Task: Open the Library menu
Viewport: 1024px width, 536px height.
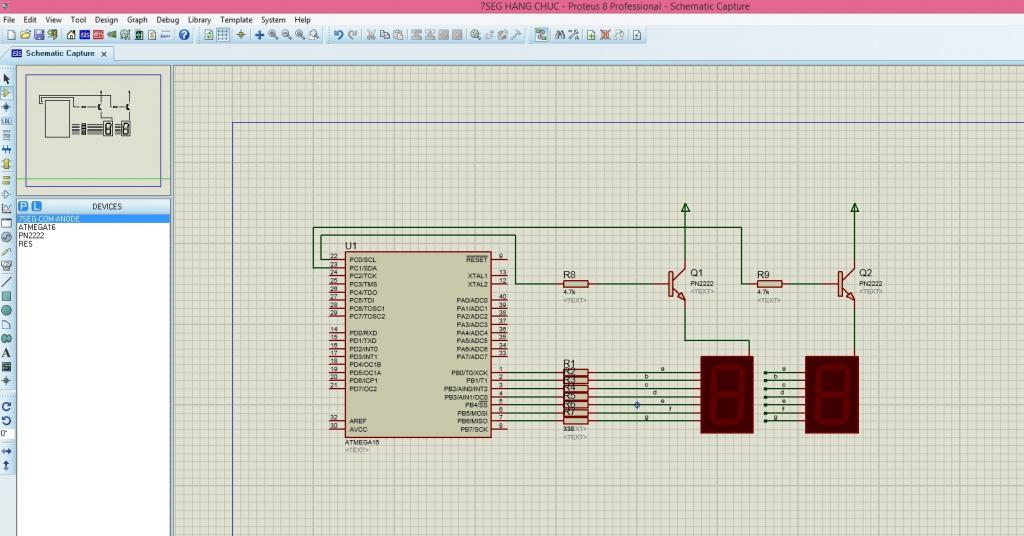Action: tap(199, 19)
